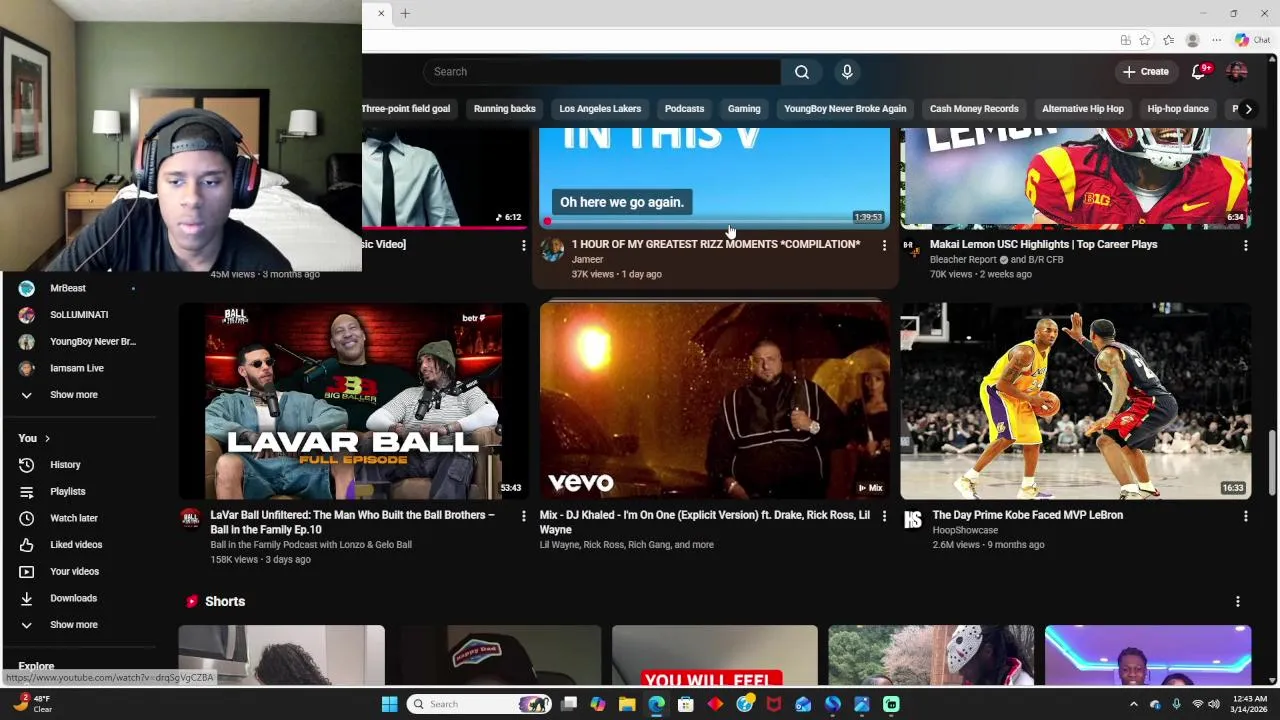1280x720 pixels.
Task: Close the current browser tab
Action: [x=381, y=14]
